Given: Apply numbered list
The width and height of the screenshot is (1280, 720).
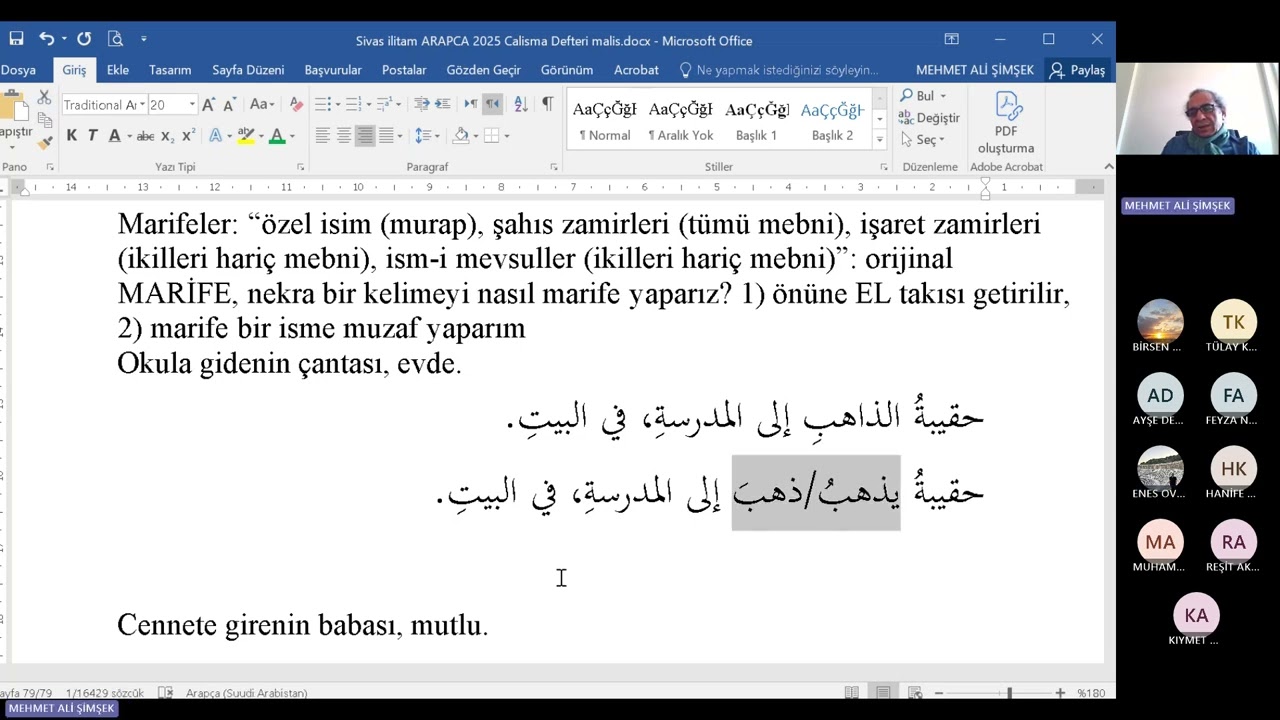Looking at the screenshot, I should tap(352, 104).
